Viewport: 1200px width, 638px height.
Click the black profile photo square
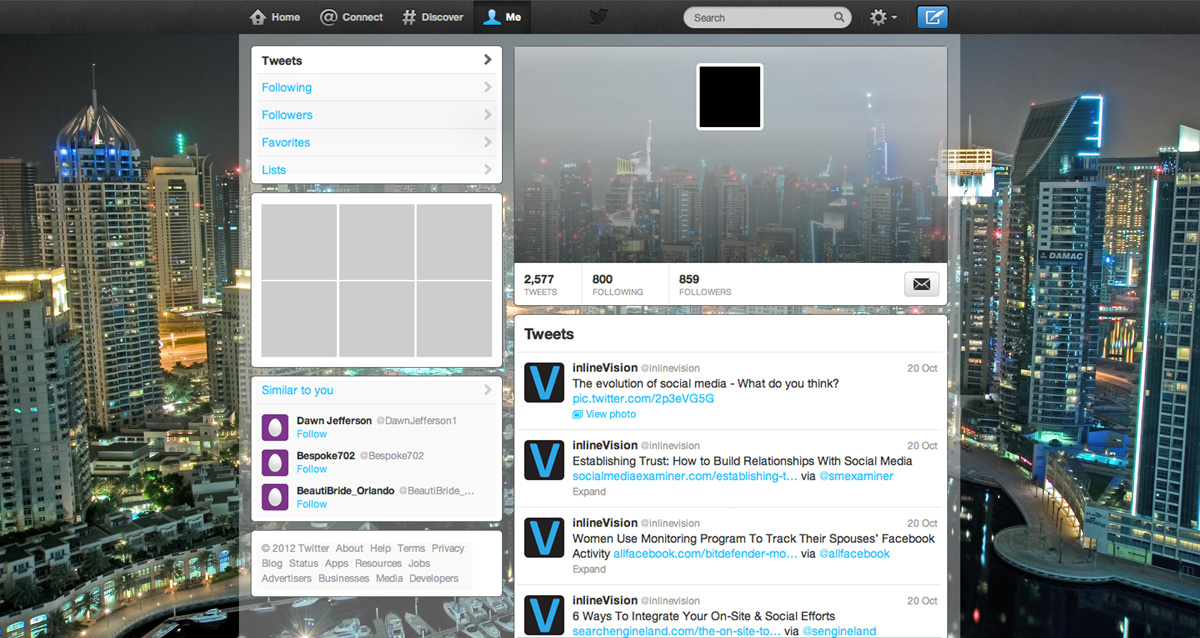pyautogui.click(x=729, y=96)
